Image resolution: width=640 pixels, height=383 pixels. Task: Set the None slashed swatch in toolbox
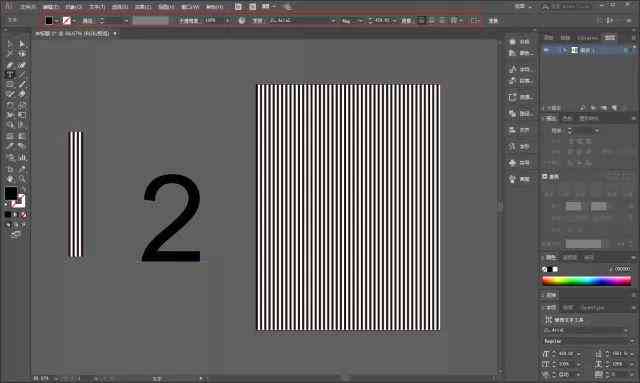[x=24, y=215]
